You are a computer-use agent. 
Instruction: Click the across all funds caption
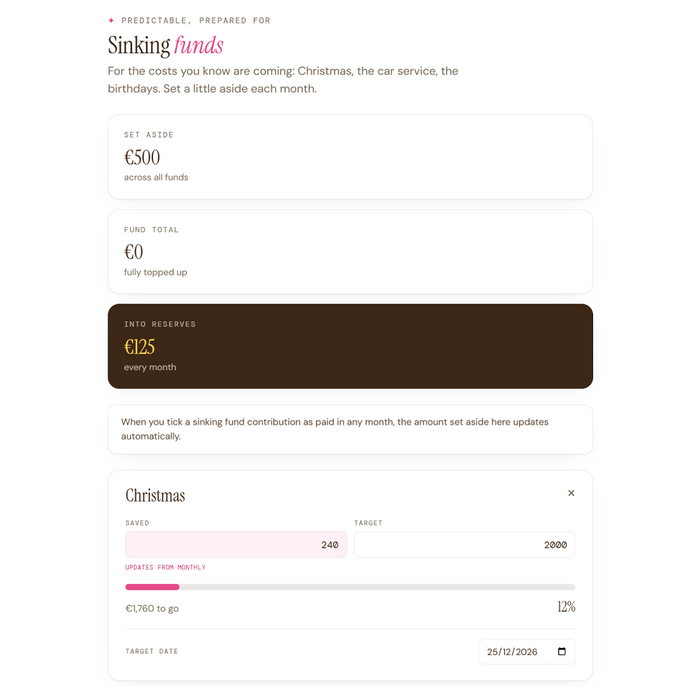tap(156, 177)
